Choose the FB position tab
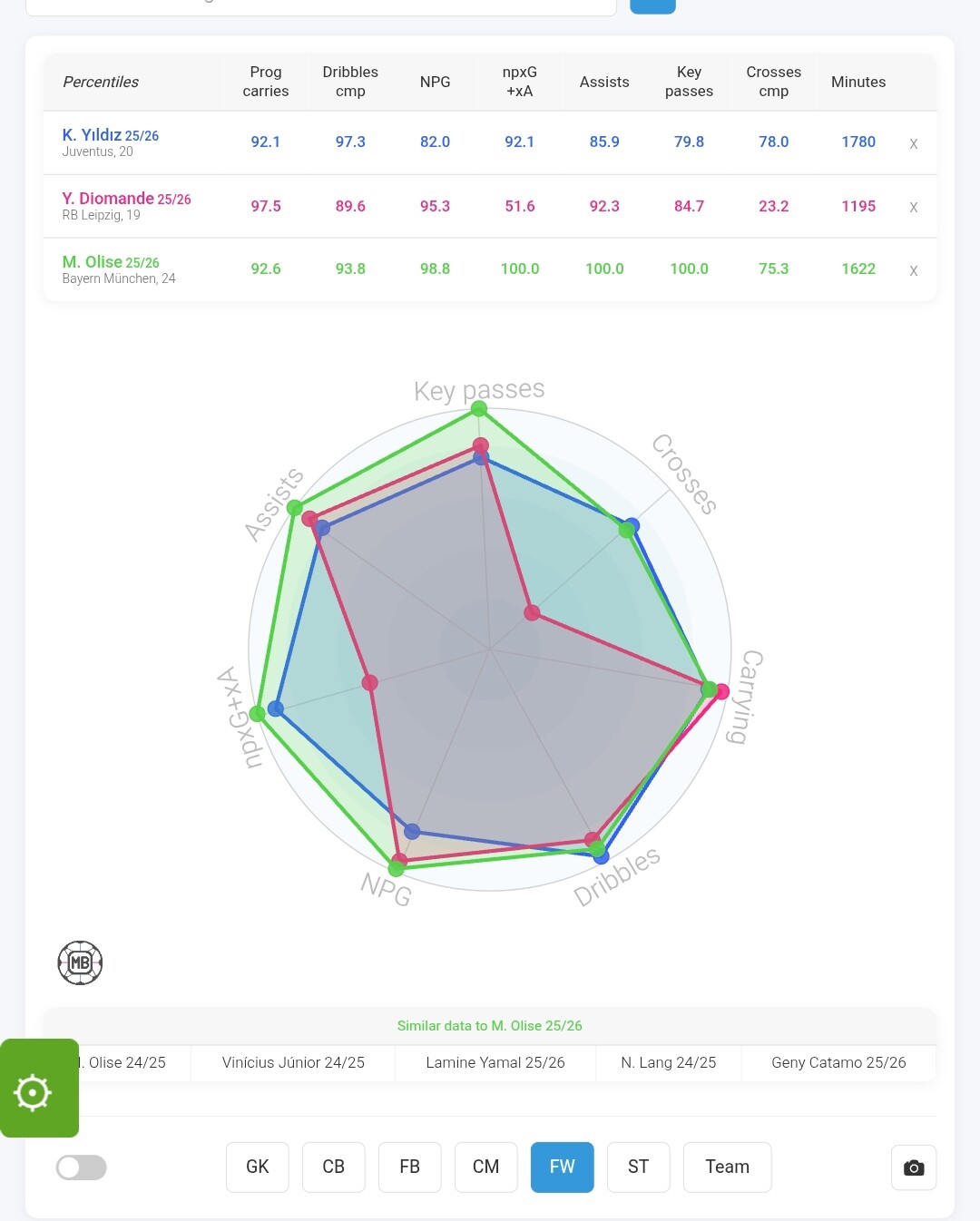 click(410, 1167)
